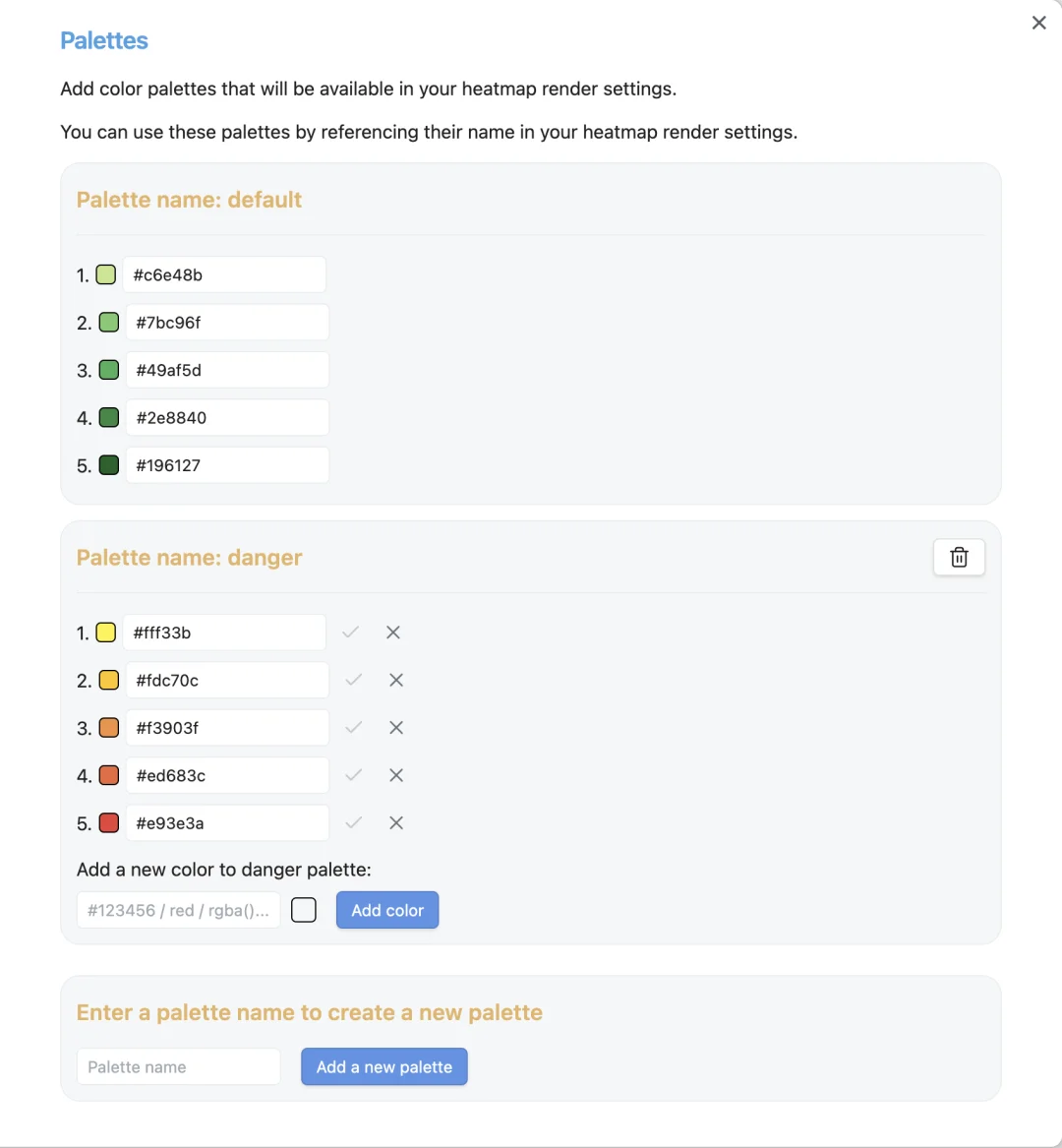1062x1148 pixels.
Task: Remove the #ed683c color entry
Action: (396, 775)
